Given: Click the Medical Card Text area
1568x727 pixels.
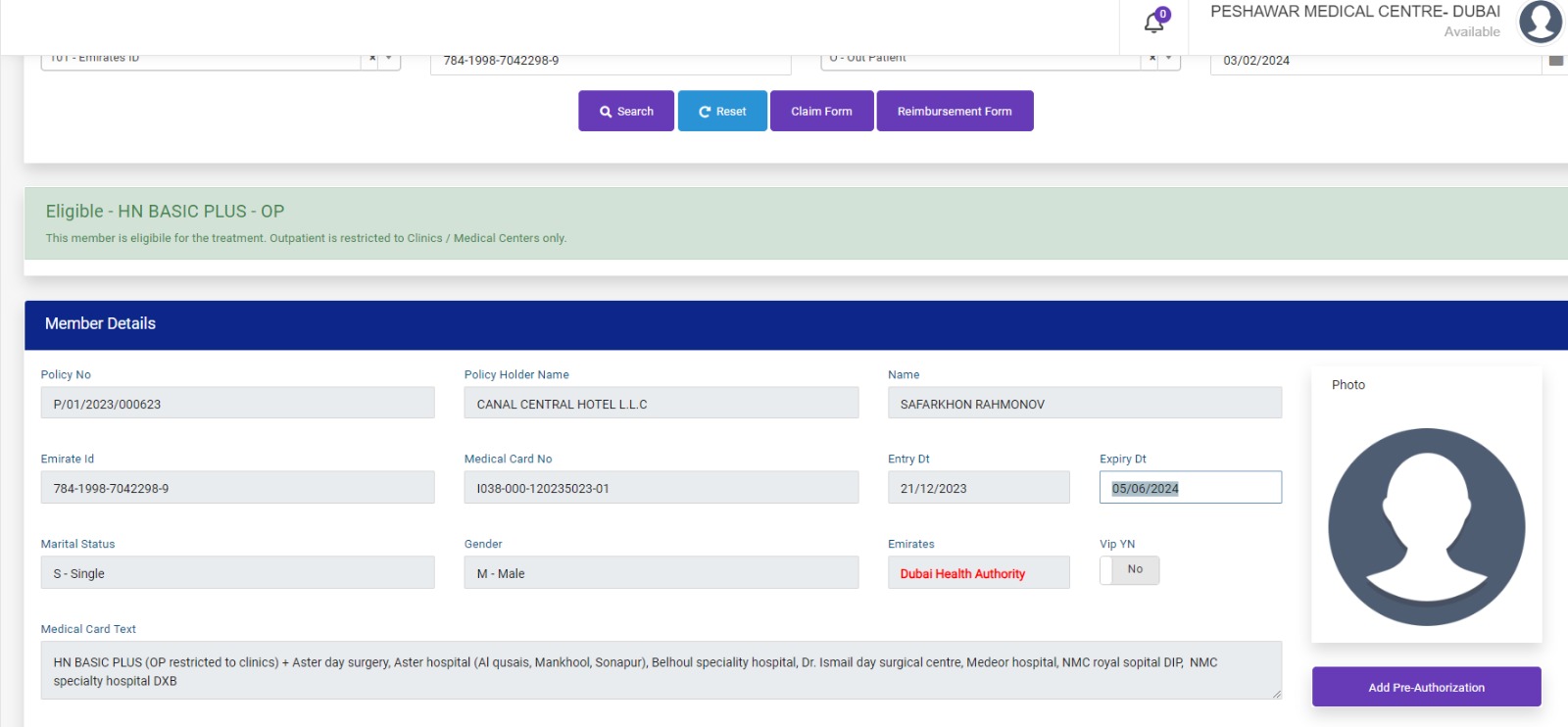Looking at the screenshot, I should 661,671.
